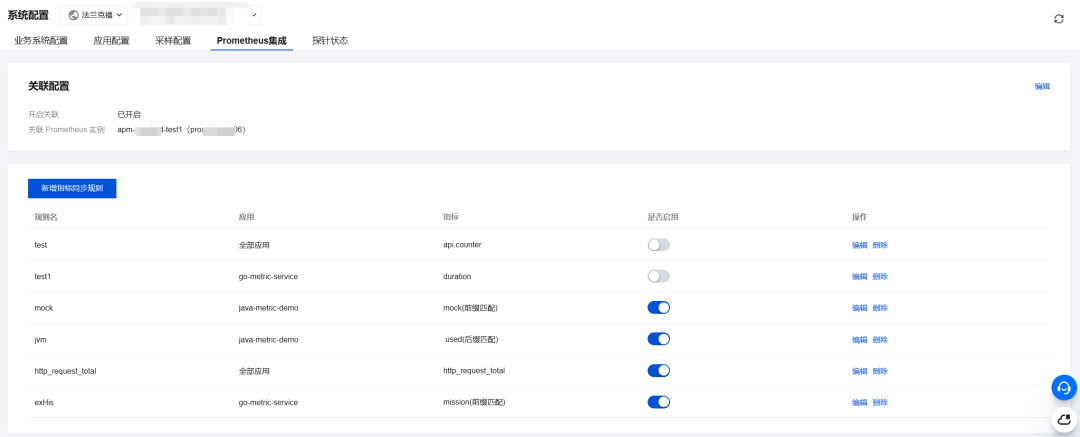Screen dimensions: 1080x437
Task: Click mock(前缀匹配) metric cell
Action: coord(470,308)
